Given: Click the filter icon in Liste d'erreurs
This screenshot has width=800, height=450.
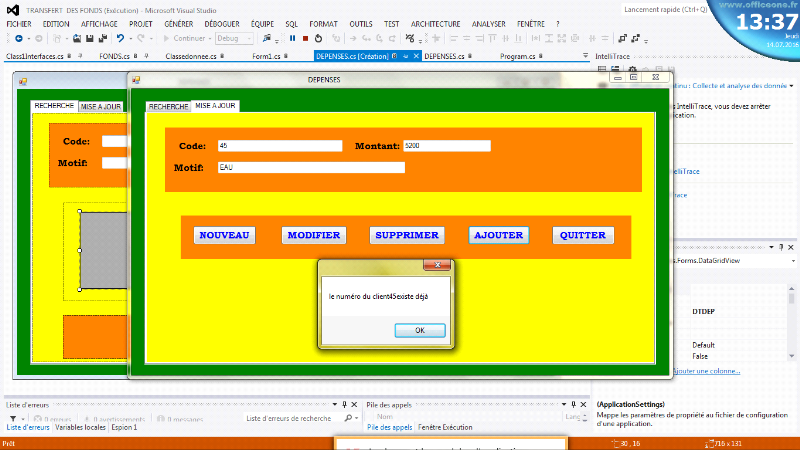Looking at the screenshot, I should [x=13, y=418].
